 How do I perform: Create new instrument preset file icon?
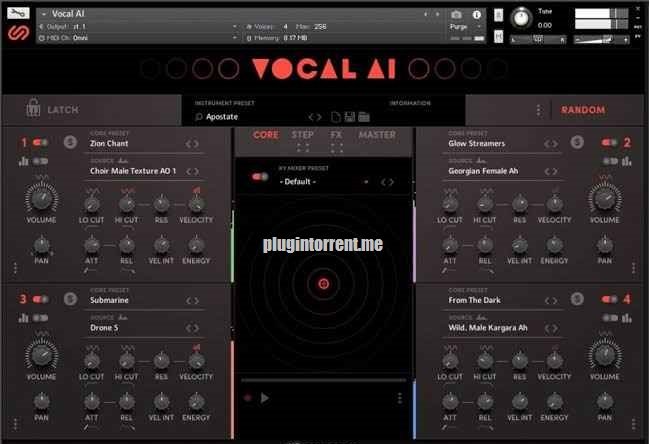336,117
